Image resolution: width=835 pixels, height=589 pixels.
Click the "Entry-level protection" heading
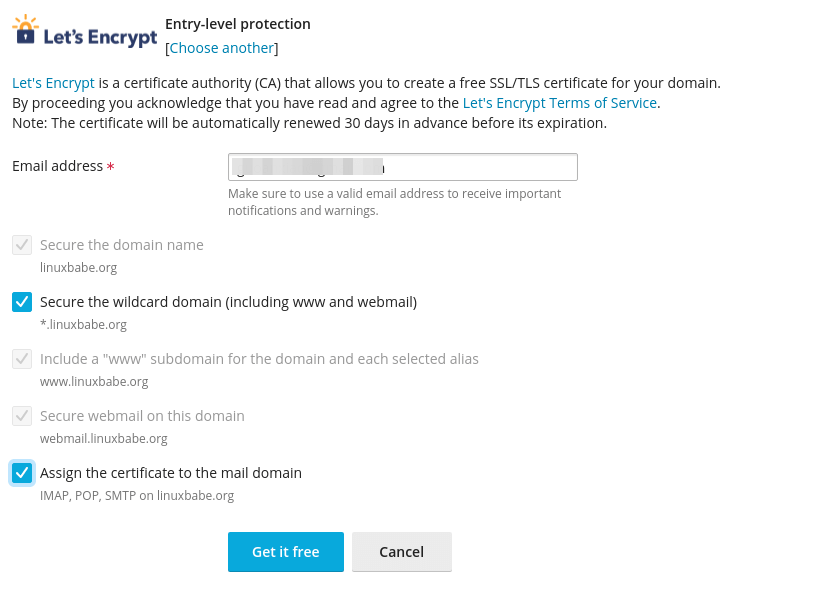[237, 24]
